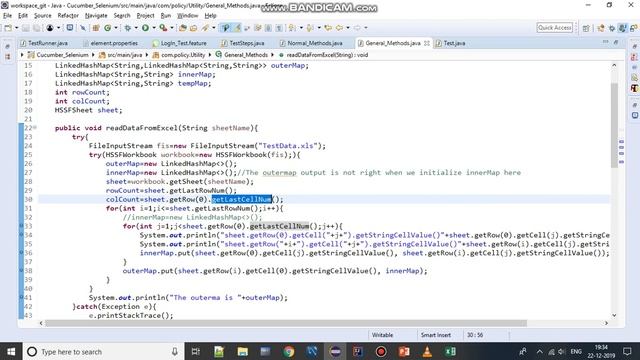This screenshot has height=360, width=640.
Task: Expand breadcrumb arrow before General_Methods
Action: (x=210, y=55)
